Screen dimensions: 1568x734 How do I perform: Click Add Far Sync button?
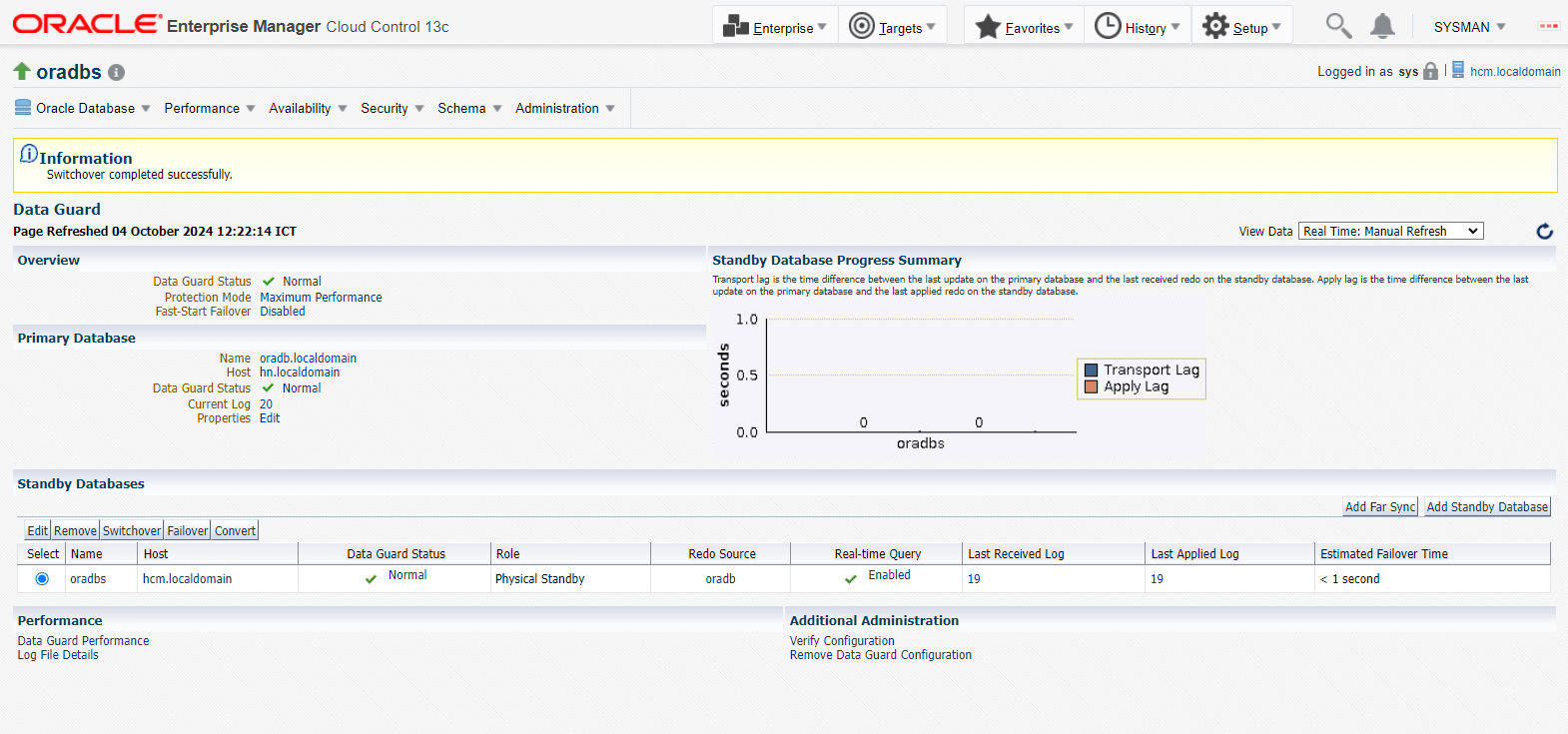coord(1380,507)
